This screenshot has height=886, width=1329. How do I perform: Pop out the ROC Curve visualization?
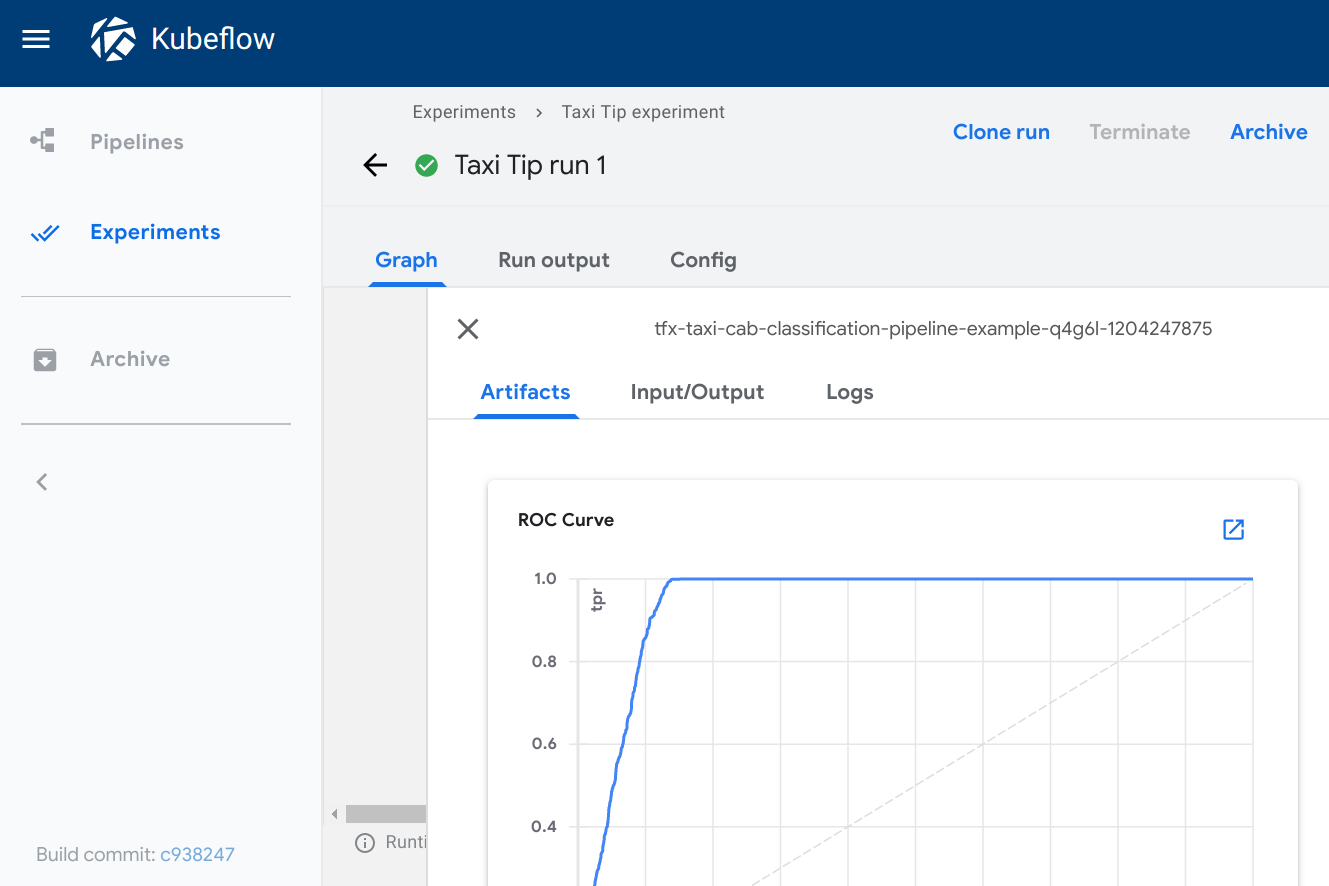pos(1233,529)
